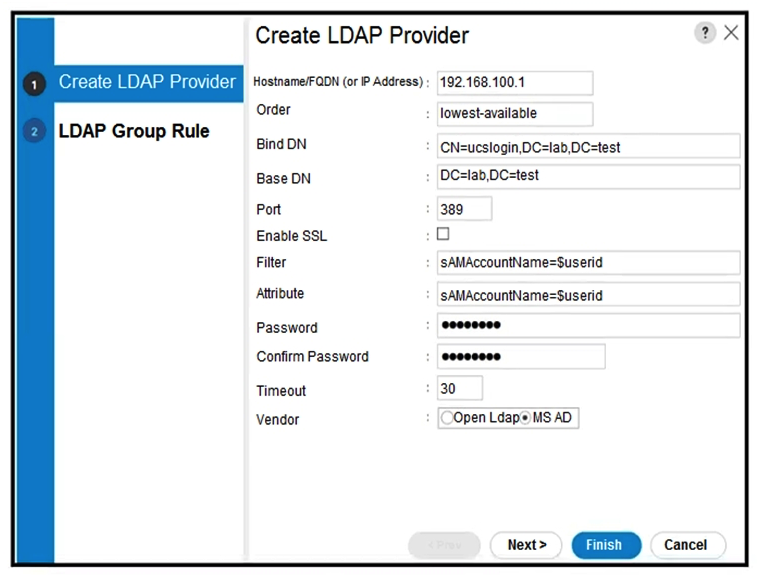Enable the SSL checkbox
Image resolution: width=758 pixels, height=576 pixels.
pos(443,234)
